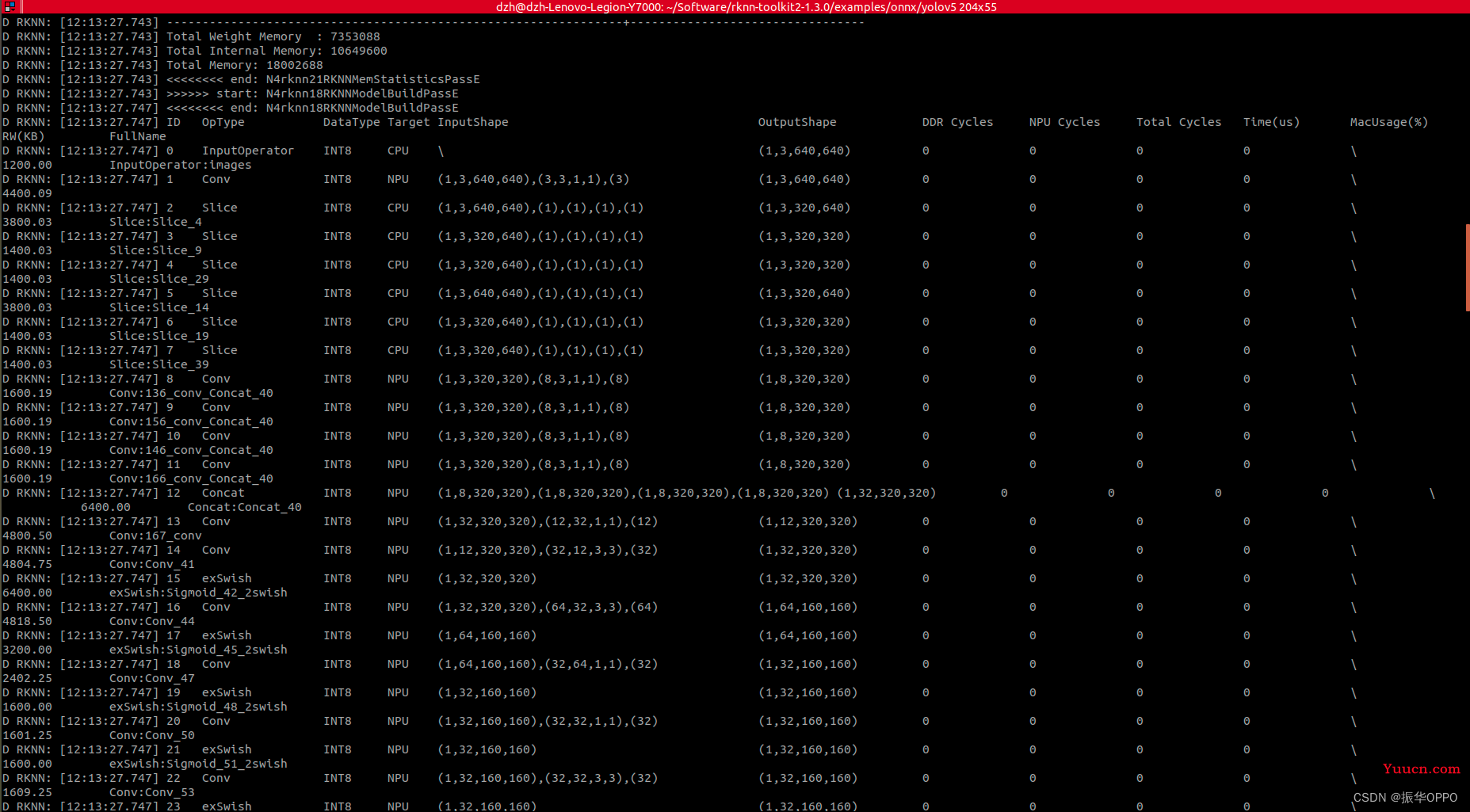Click input shape '(1,64,160,160),(32,64,1,1),(32)'

coord(548,664)
